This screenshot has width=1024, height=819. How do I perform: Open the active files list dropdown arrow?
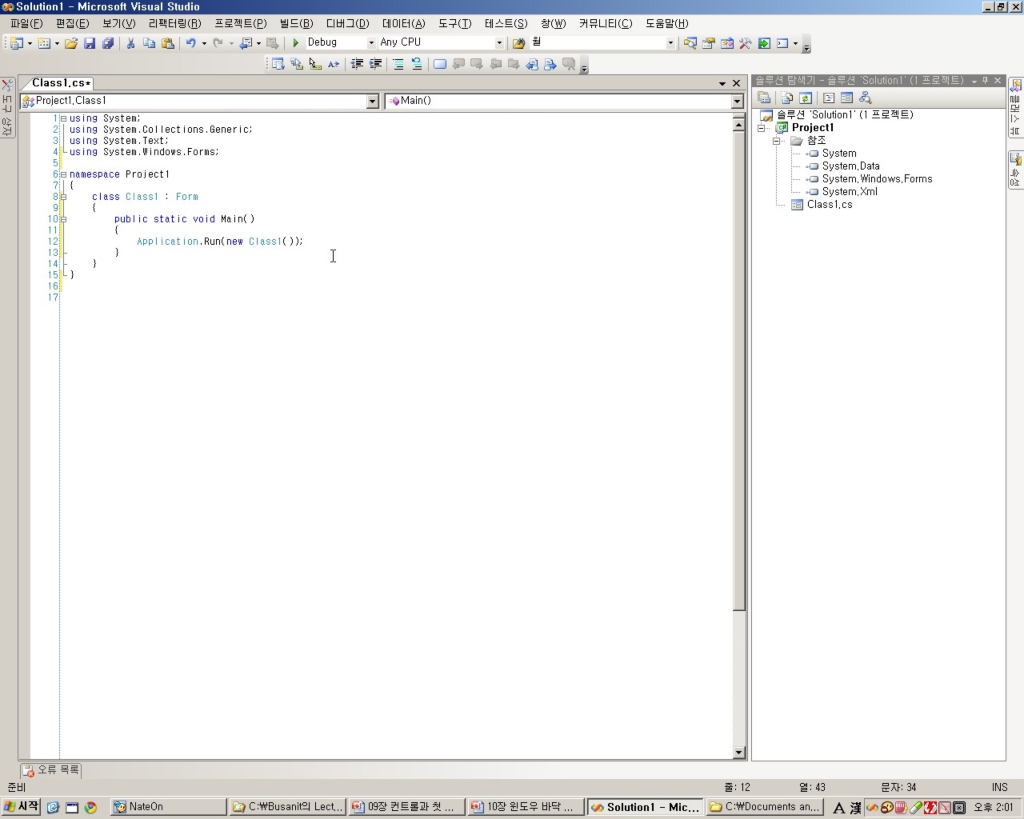(x=722, y=84)
